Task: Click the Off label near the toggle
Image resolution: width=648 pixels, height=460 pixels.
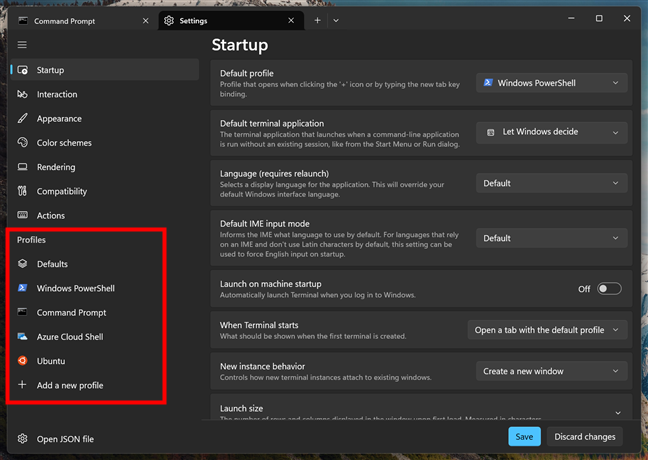Action: coord(584,289)
